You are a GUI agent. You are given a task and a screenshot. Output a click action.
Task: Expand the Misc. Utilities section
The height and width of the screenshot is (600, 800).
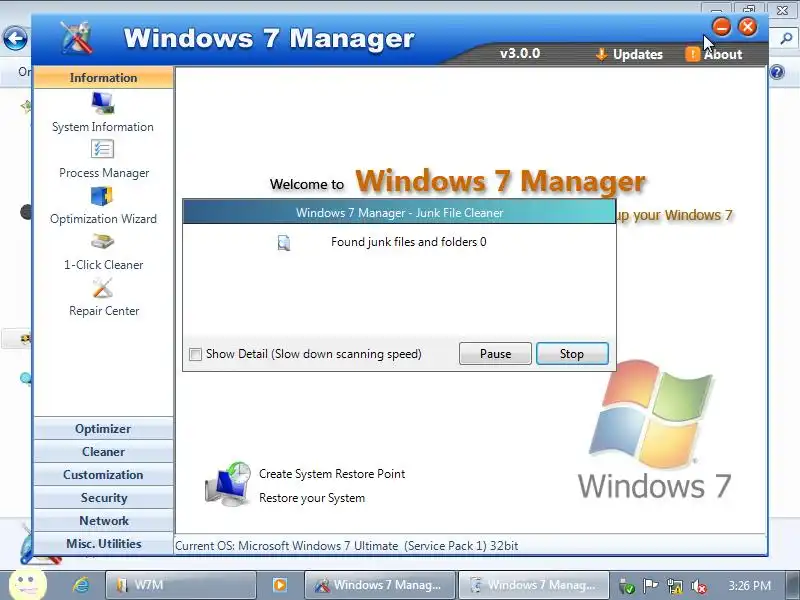104,543
